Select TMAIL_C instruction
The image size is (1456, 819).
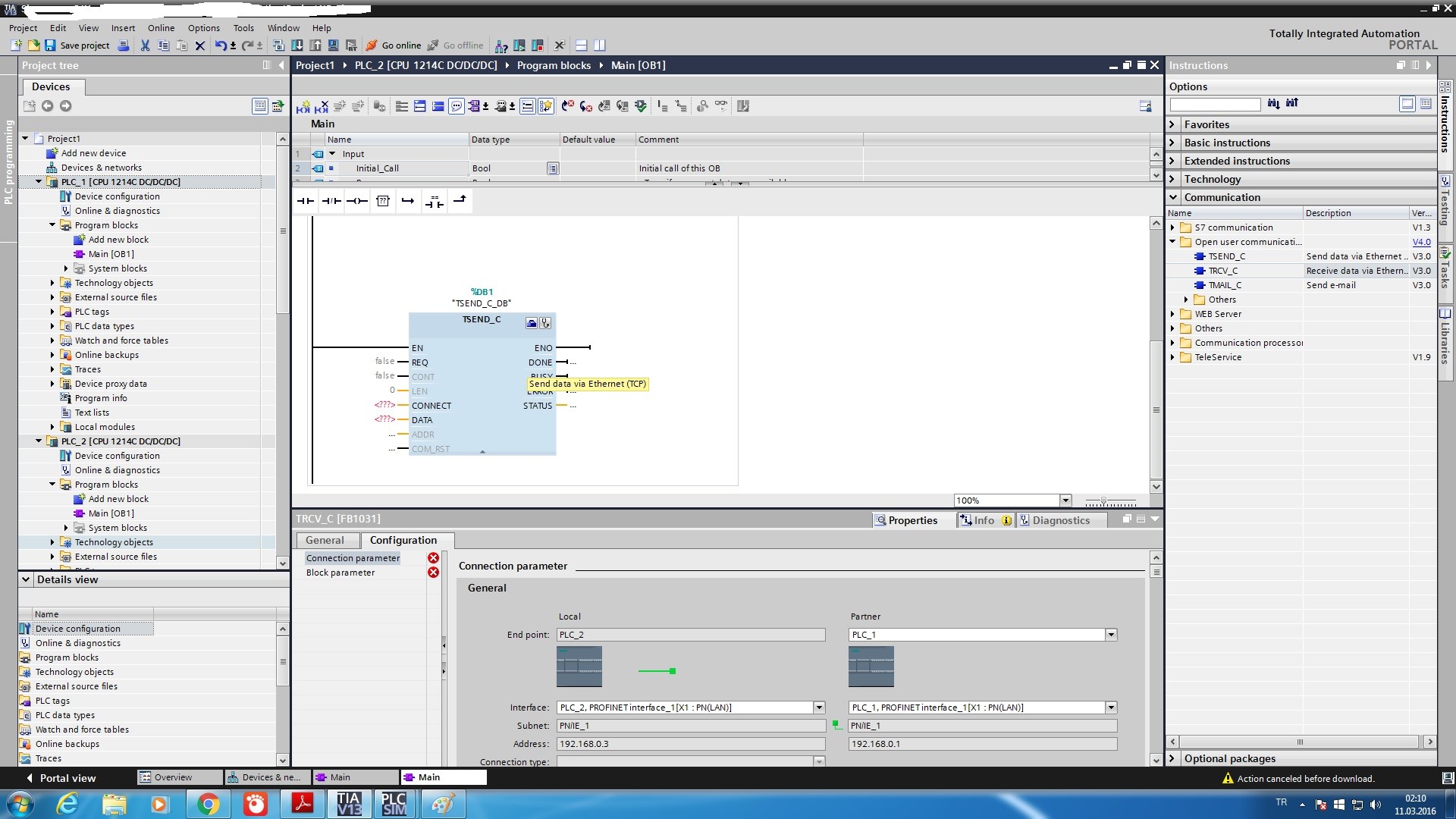tap(1225, 285)
